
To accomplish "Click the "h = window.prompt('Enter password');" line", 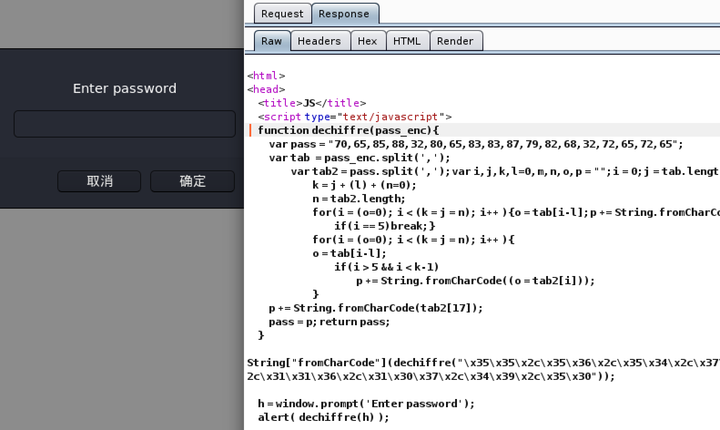I will 366,404.
